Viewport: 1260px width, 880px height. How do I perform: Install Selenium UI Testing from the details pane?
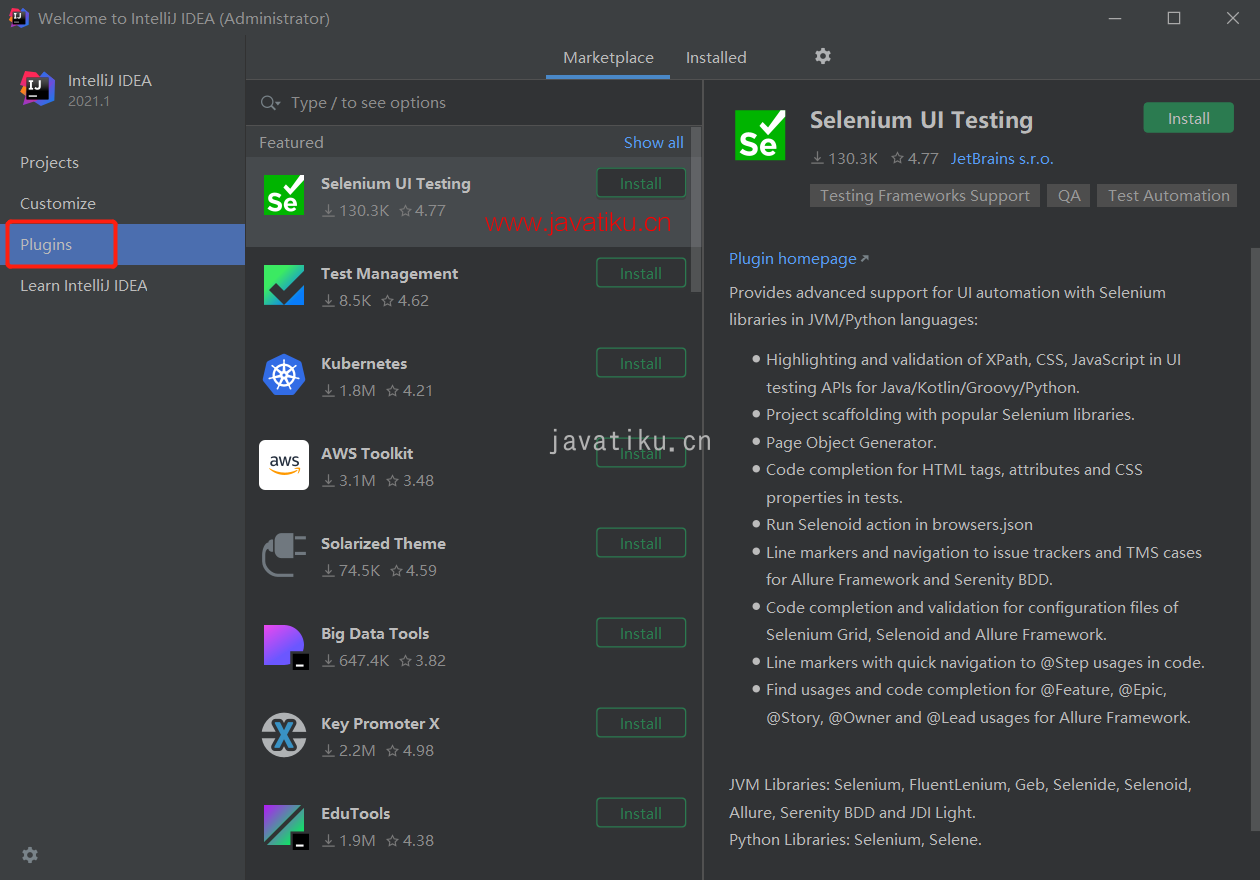tap(1189, 118)
